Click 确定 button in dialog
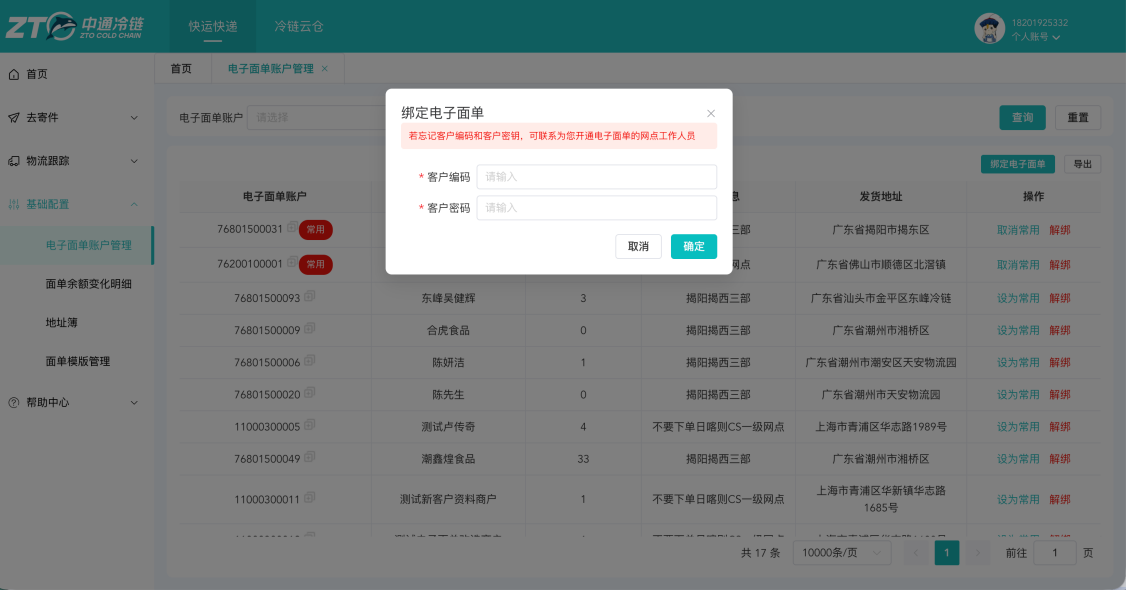 [x=694, y=246]
